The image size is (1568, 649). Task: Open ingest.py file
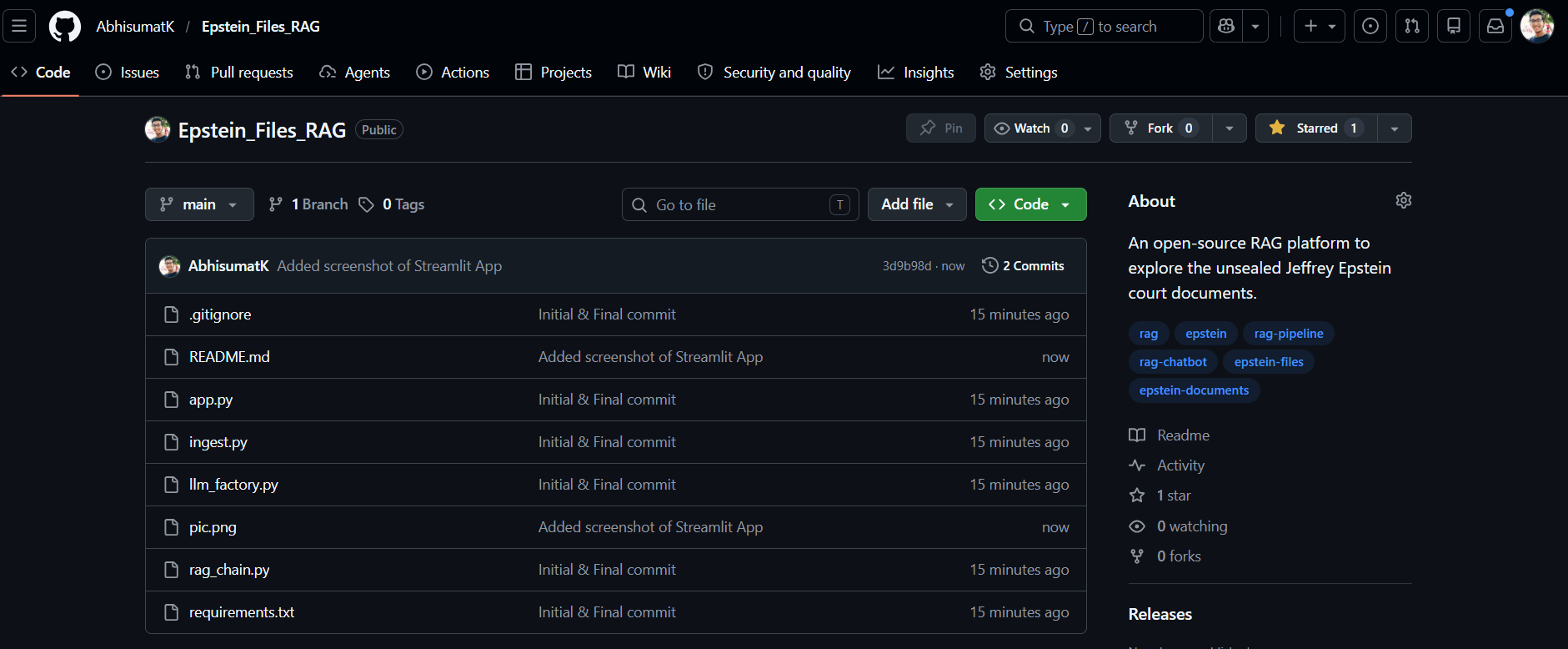pos(218,442)
